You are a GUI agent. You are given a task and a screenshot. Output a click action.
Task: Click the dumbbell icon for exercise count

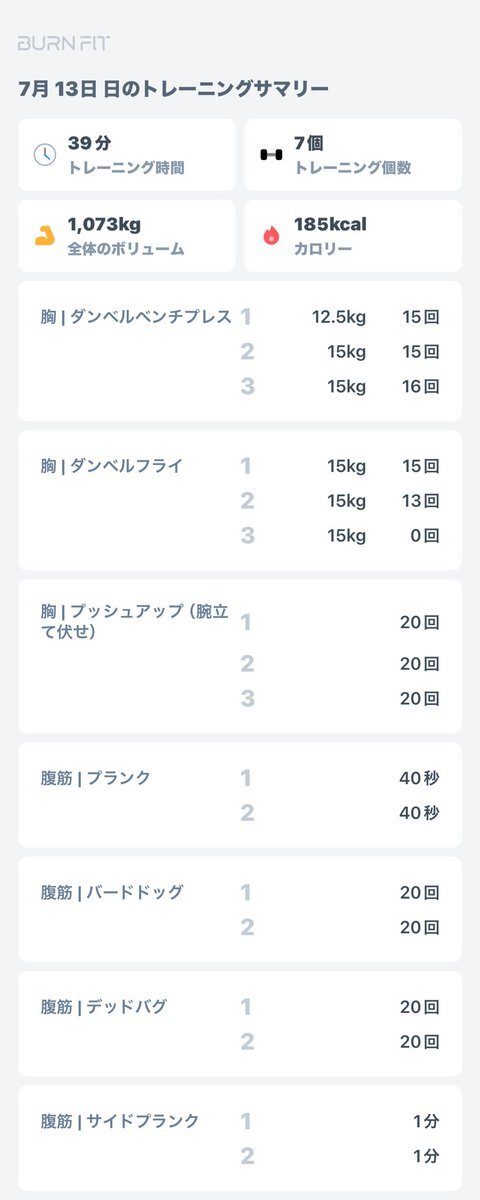point(271,155)
